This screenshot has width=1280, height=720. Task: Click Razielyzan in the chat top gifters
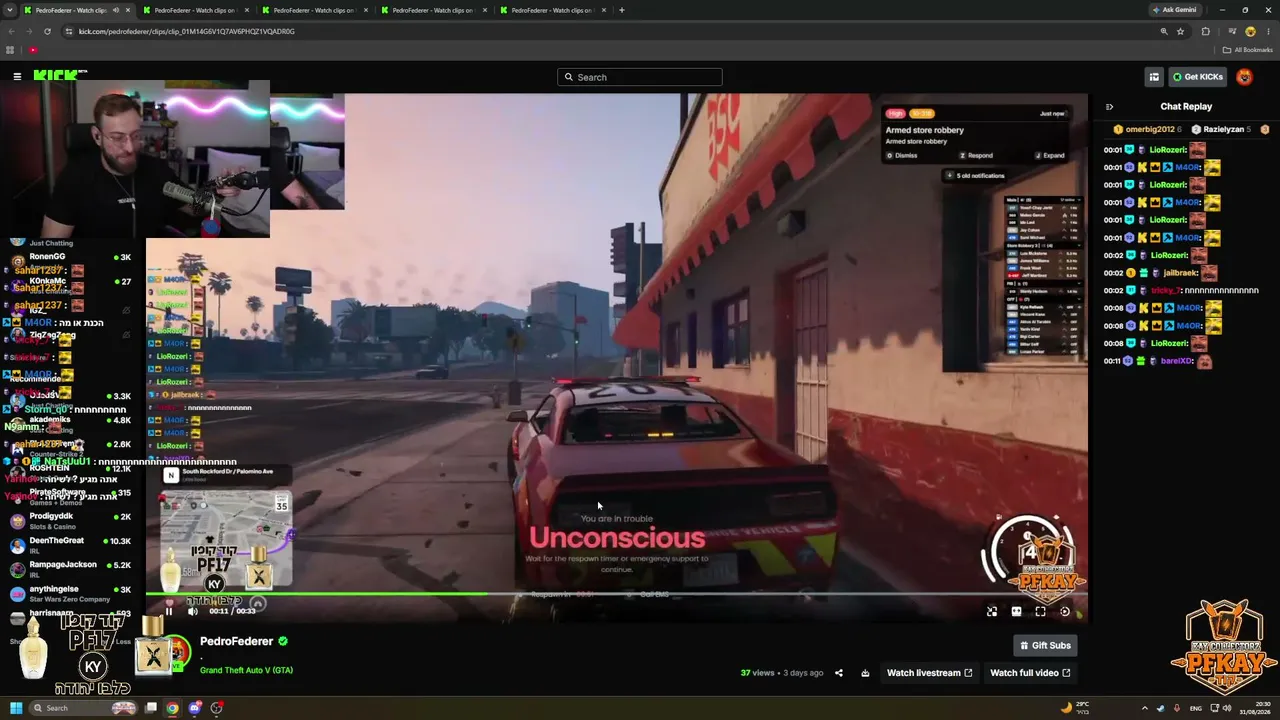click(x=1223, y=129)
